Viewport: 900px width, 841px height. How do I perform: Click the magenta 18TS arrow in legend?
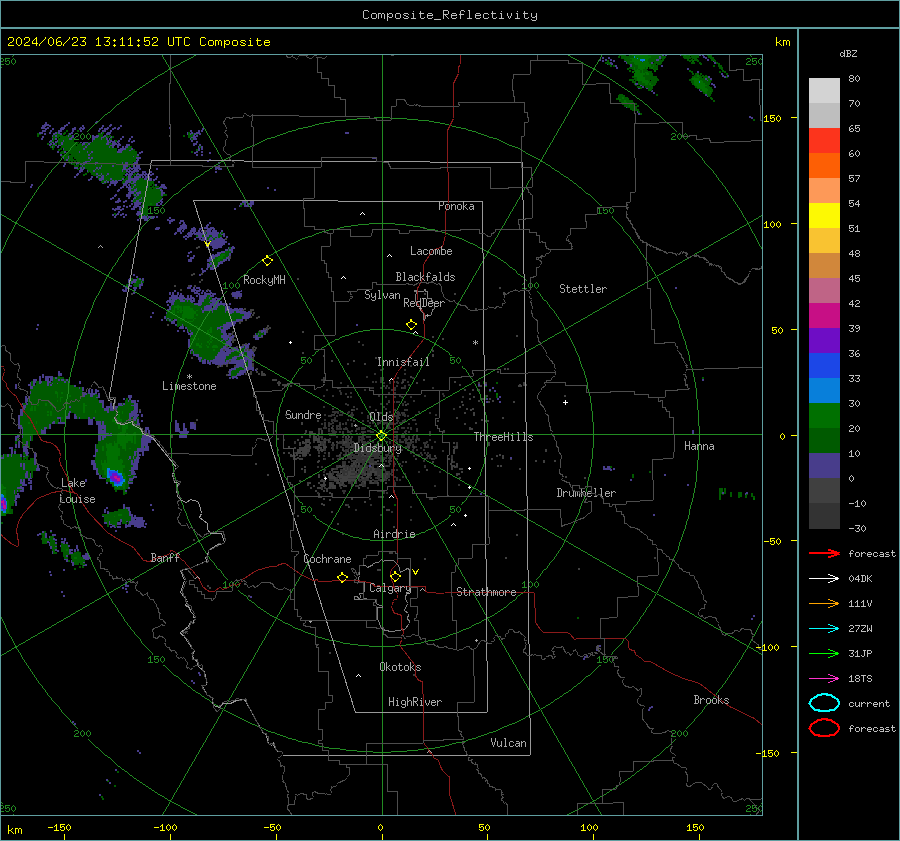[x=824, y=679]
